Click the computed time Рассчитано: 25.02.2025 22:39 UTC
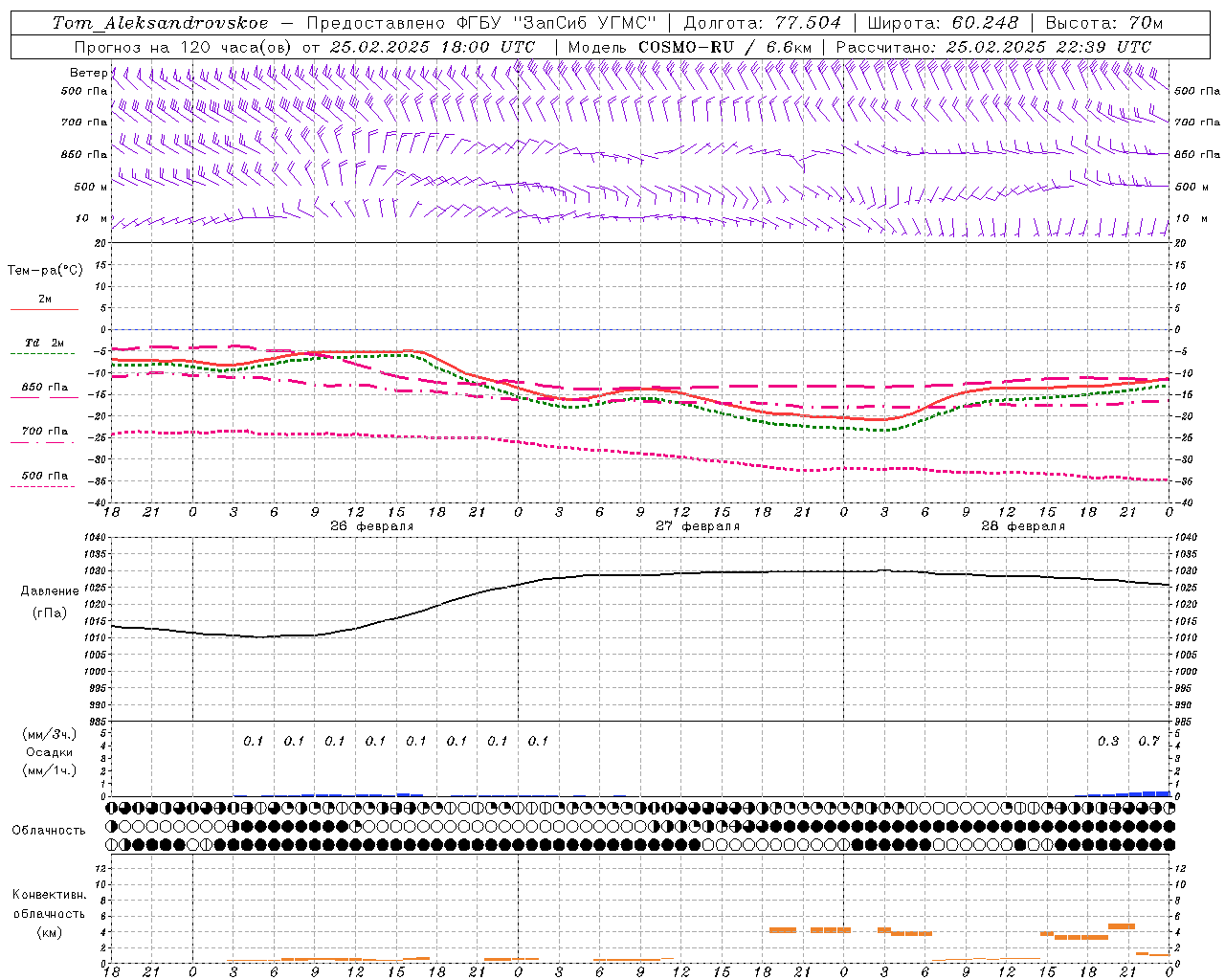This screenshot has height=980, width=1225. [993, 46]
